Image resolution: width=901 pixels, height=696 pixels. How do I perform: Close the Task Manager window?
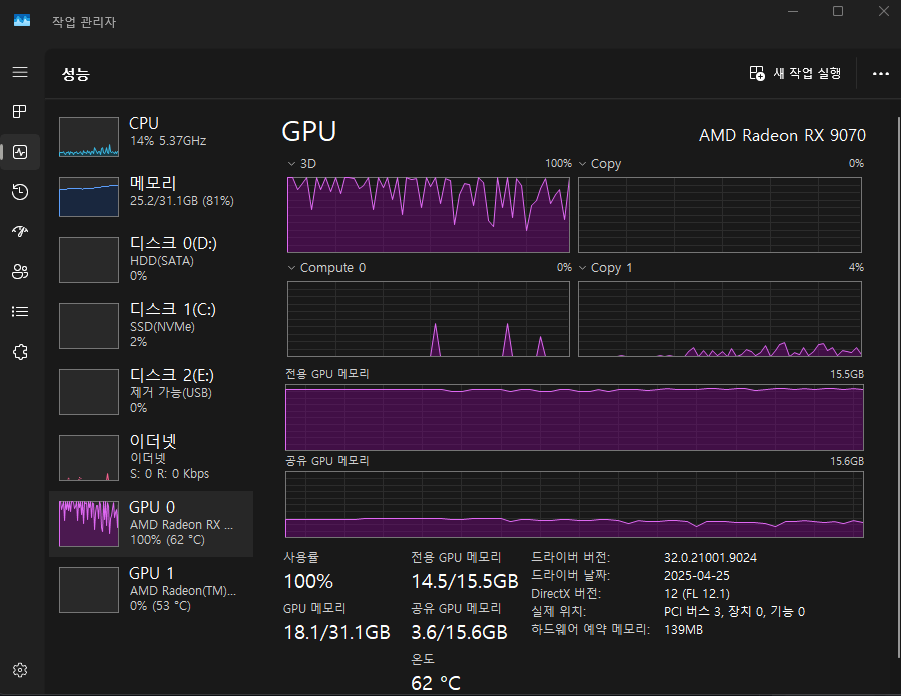pos(884,11)
